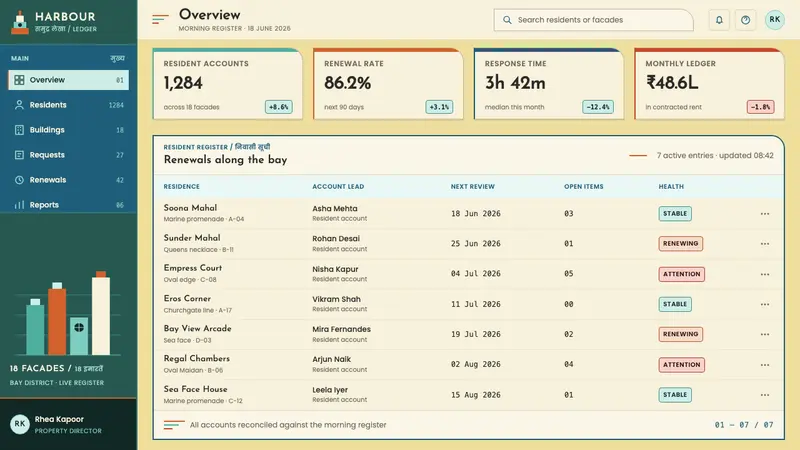Screen dimensions: 800x450
Task: Open row options for Soona Mahal
Action: pos(765,214)
